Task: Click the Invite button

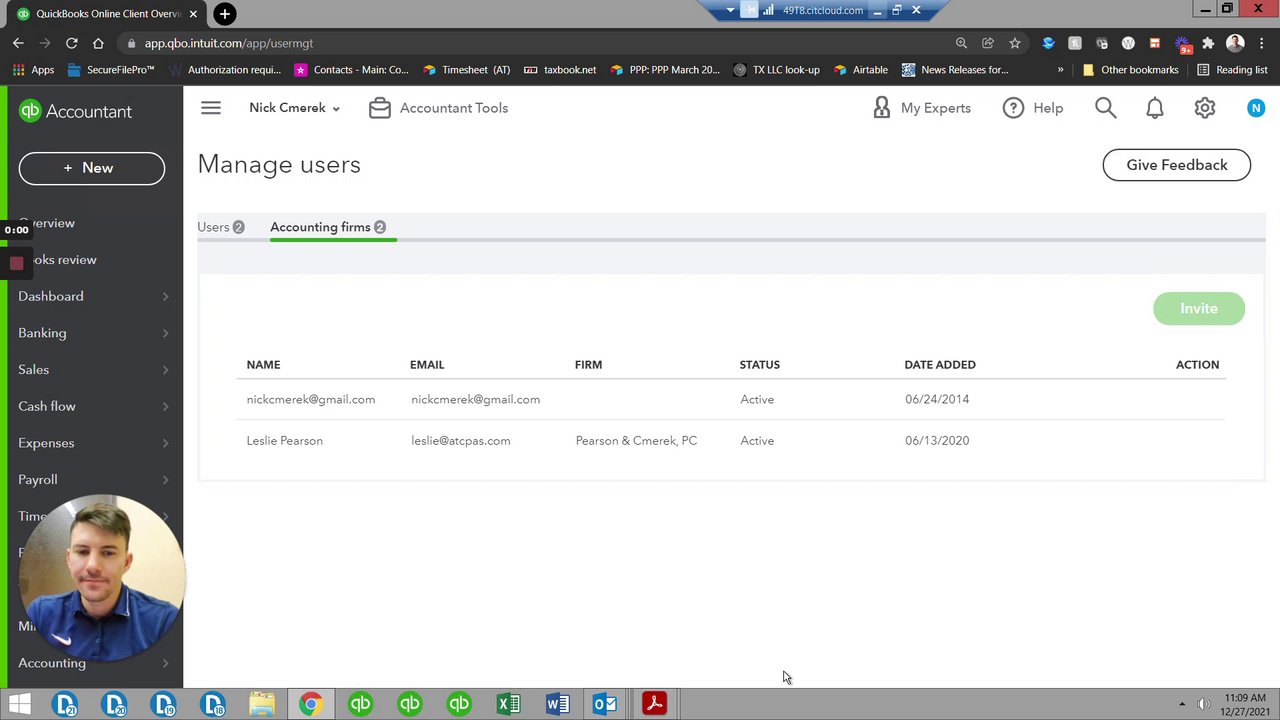Action: pyautogui.click(x=1198, y=309)
